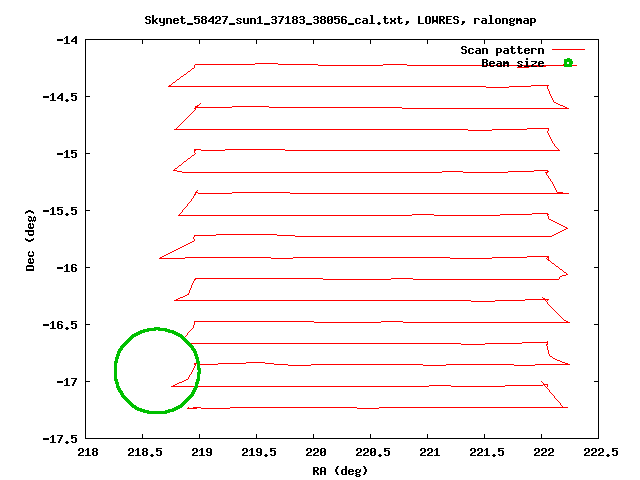Click the plot title text
The width and height of the screenshot is (640, 480).
click(x=340, y=20)
